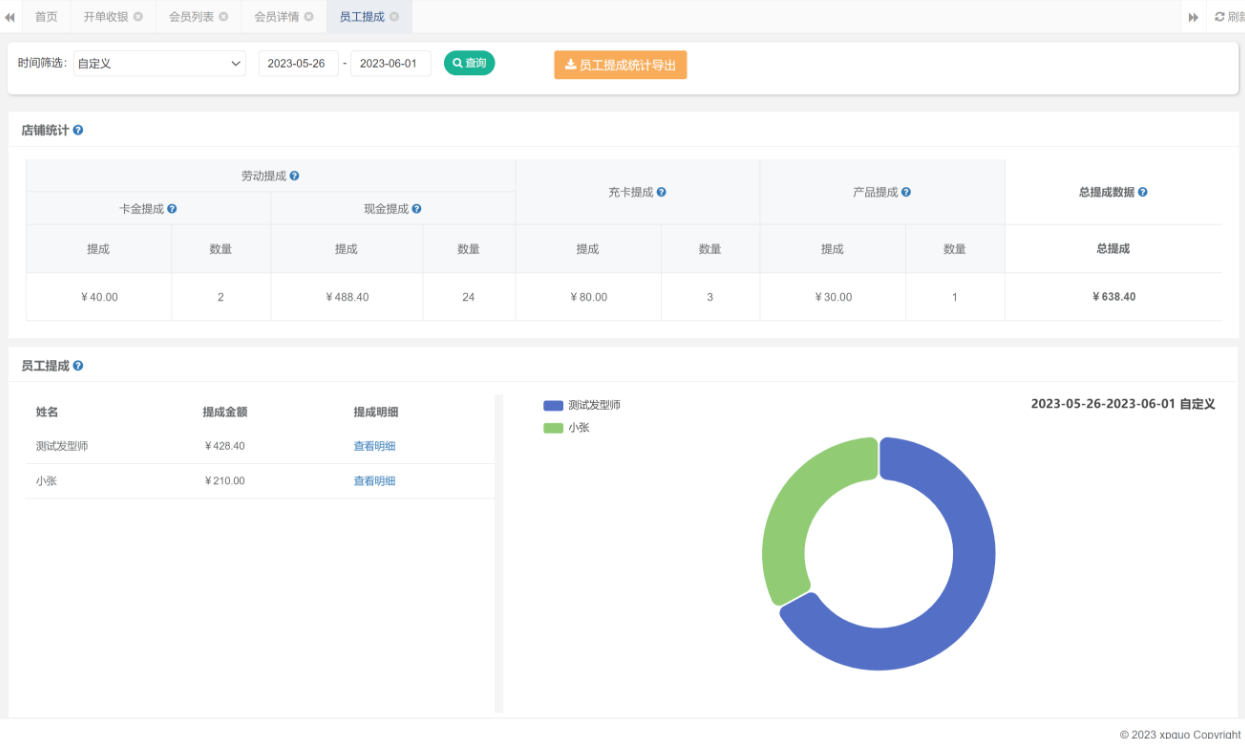Click employee name 小张 in table

[46, 481]
